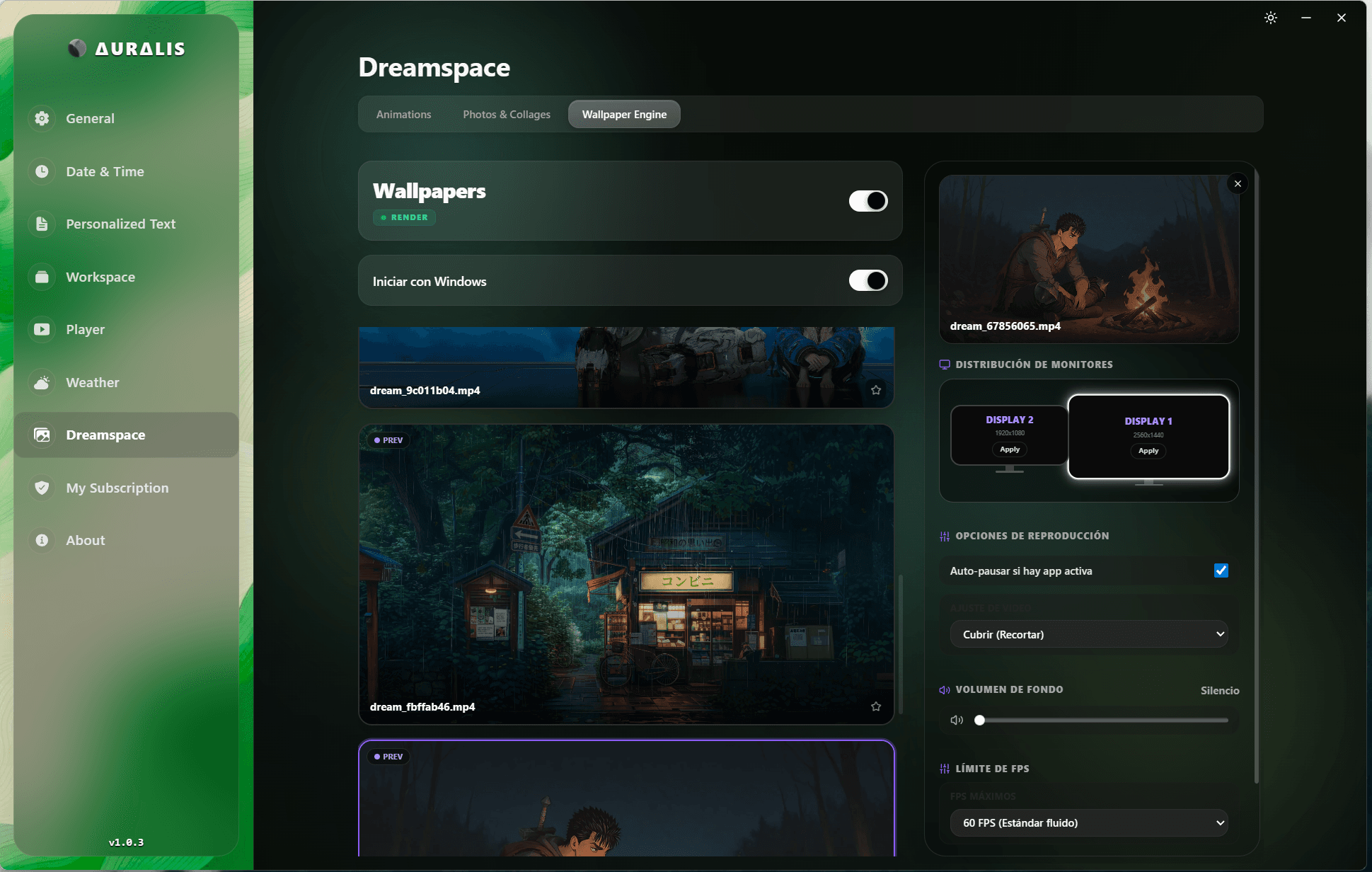This screenshot has width=1372, height=872.
Task: Close the wallpaper preview panel
Action: [x=1238, y=184]
